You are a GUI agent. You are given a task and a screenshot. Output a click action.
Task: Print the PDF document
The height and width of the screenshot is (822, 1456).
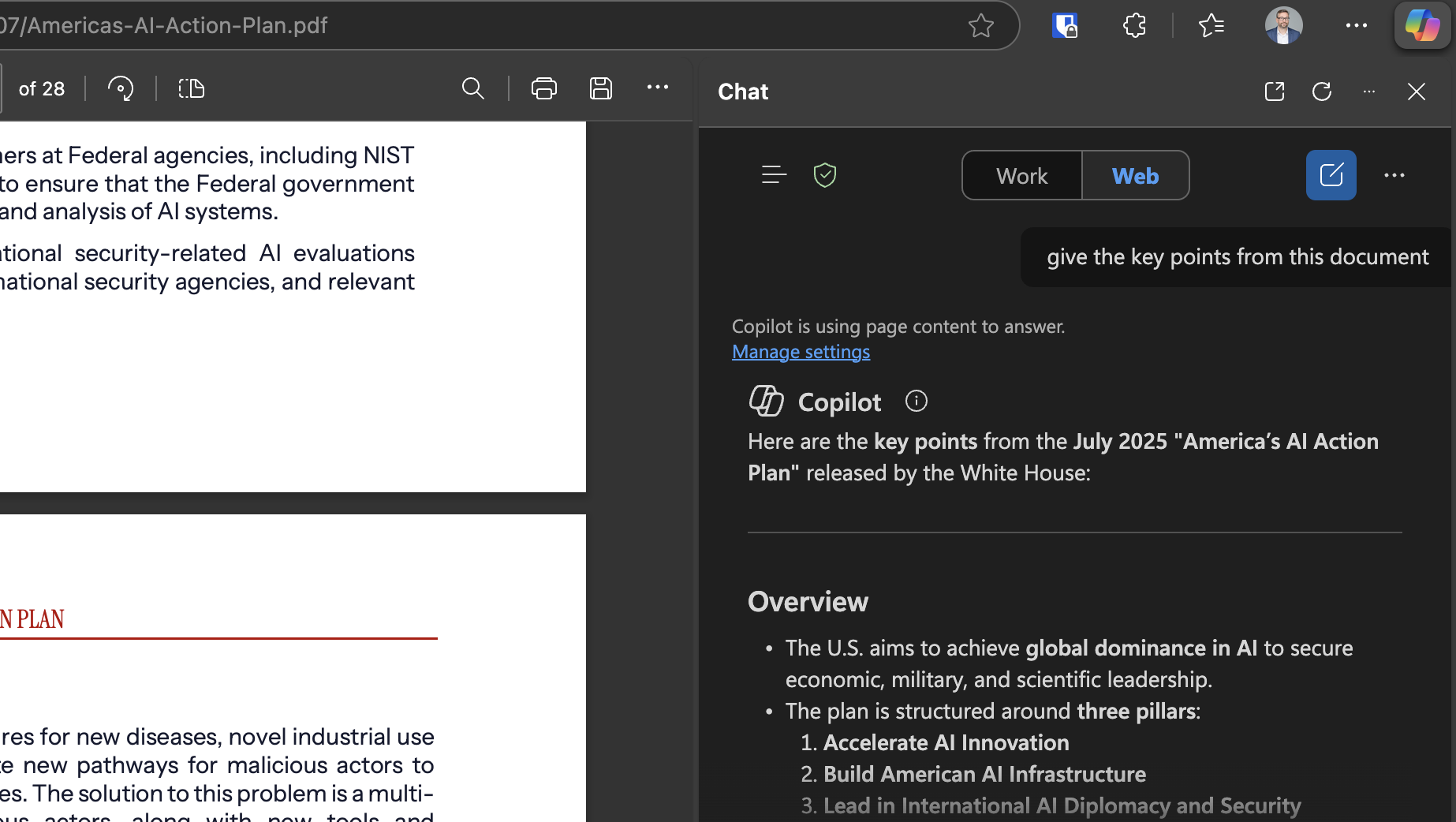(544, 88)
